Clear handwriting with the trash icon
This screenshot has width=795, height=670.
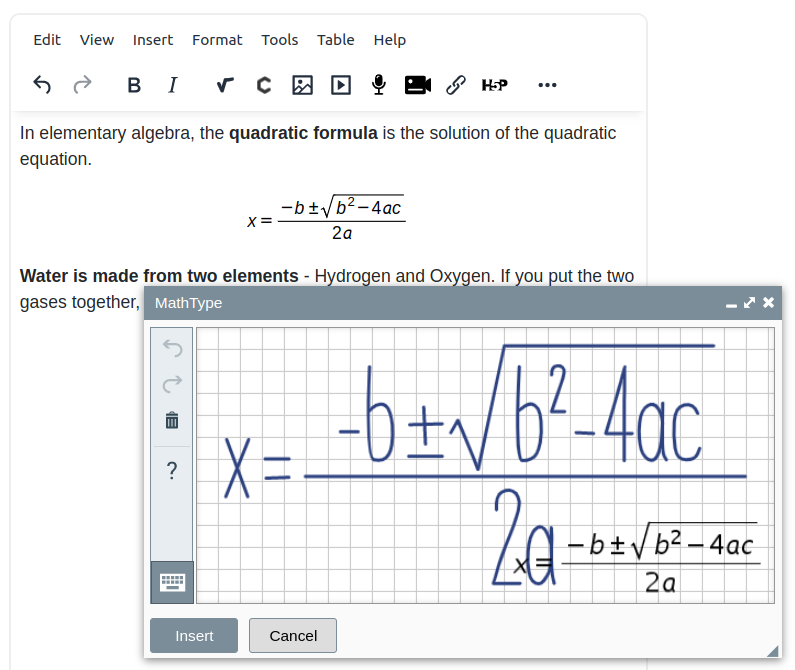pos(172,420)
